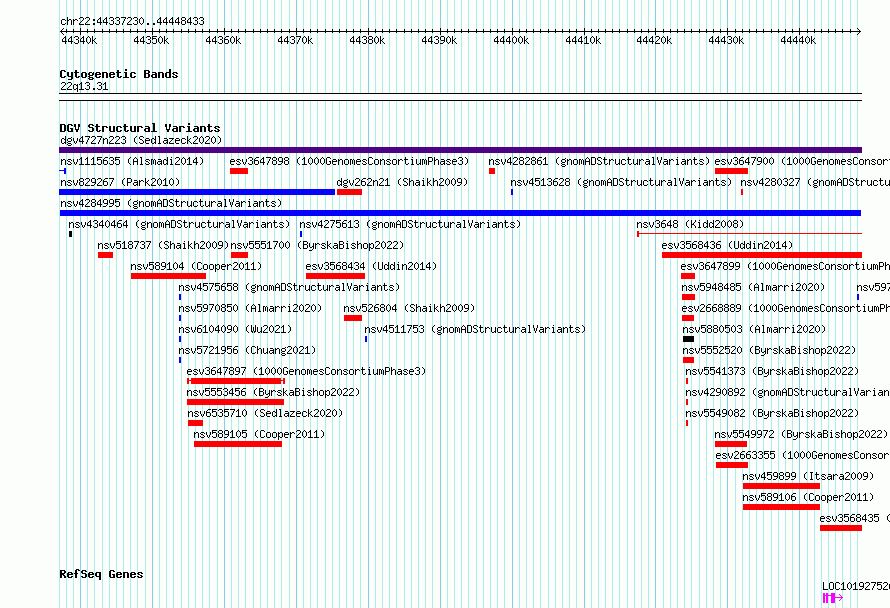The width and height of the screenshot is (890, 608).
Task: Select nsv6535710 (Sedlazeck2020) label
Action: (266, 413)
